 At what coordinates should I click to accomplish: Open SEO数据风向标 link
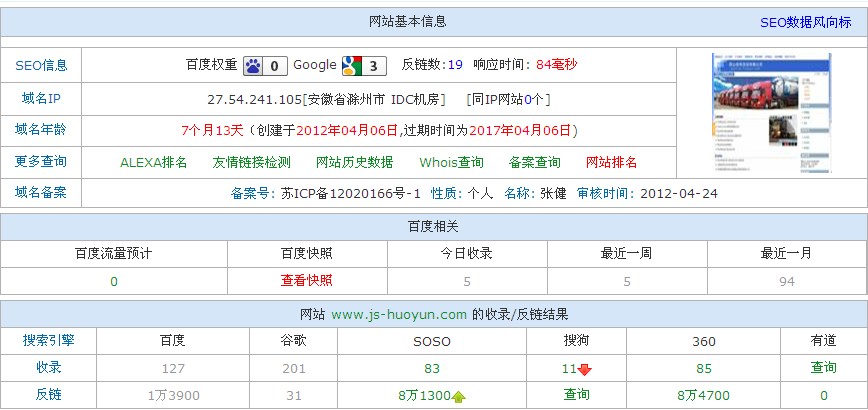(x=807, y=22)
